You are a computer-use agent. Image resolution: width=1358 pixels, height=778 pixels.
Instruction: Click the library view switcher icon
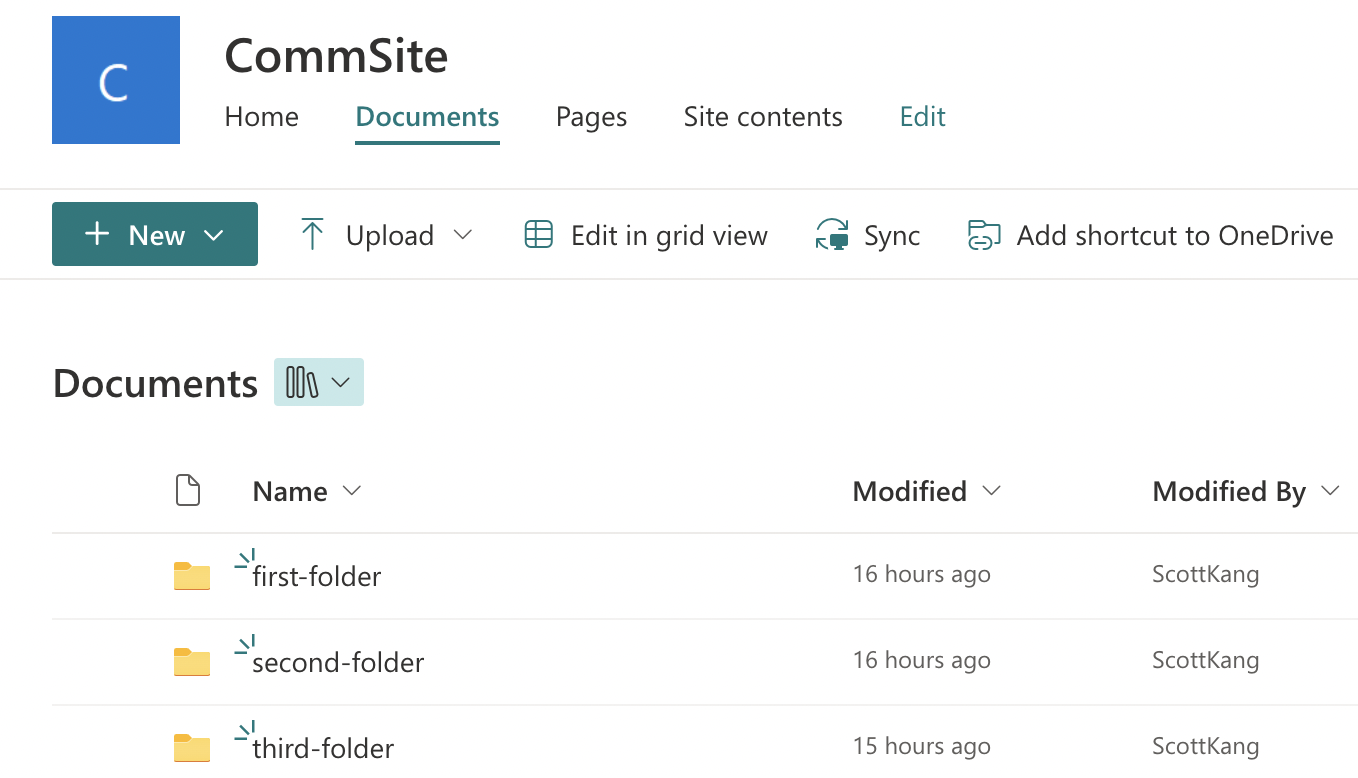click(x=302, y=382)
